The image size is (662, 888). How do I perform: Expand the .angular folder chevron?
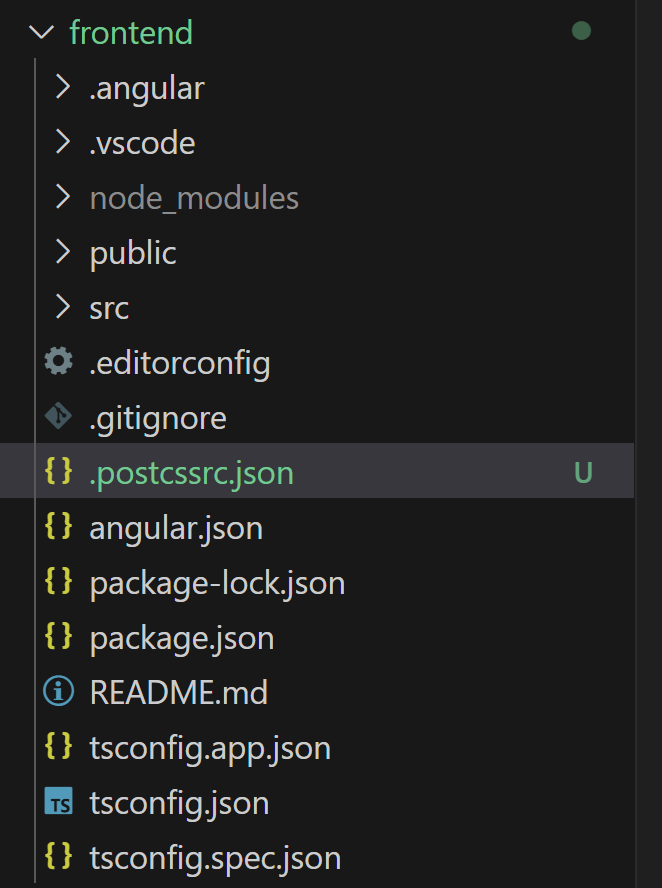(x=62, y=88)
